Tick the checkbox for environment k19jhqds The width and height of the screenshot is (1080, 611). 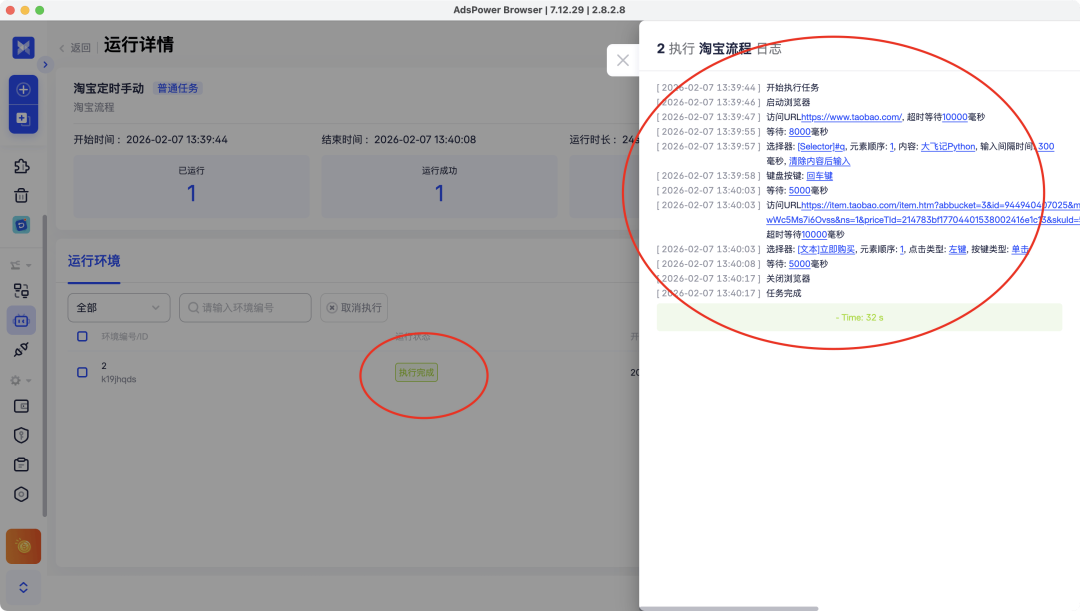(82, 372)
